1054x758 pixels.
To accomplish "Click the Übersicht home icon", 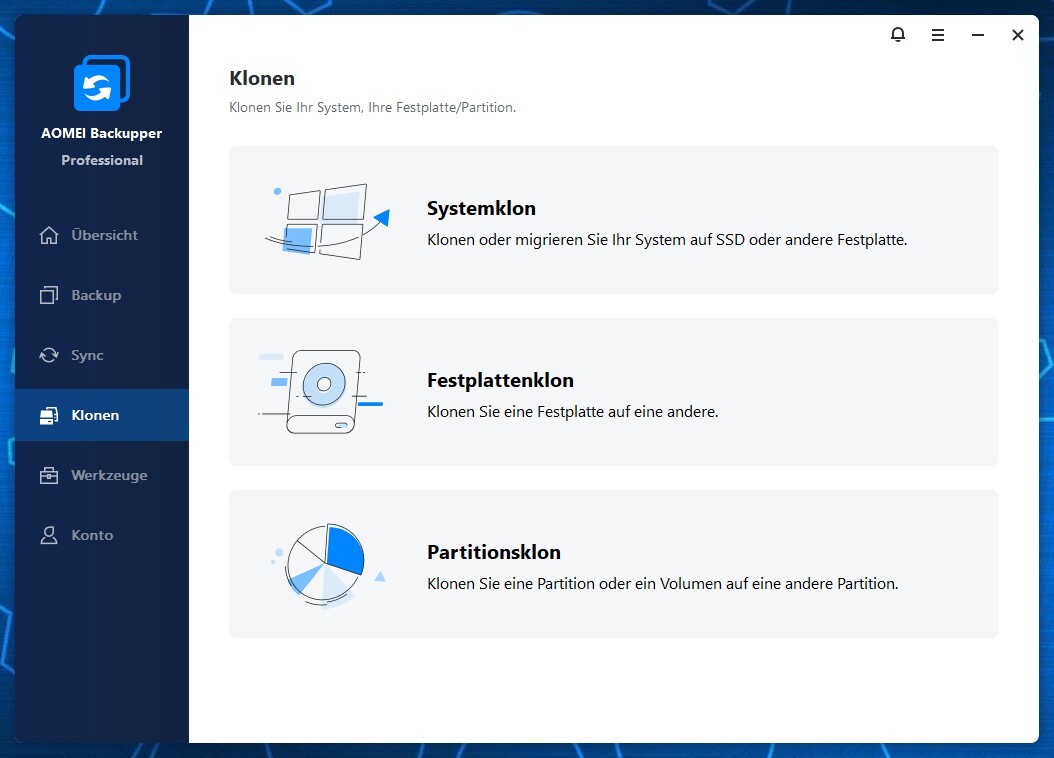I will click(49, 236).
